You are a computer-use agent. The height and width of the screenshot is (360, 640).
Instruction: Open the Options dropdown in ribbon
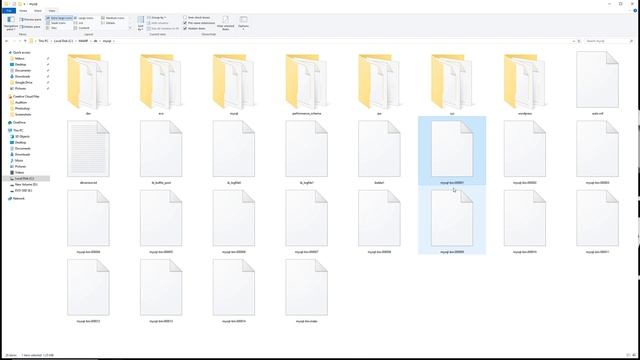[x=243, y=24]
